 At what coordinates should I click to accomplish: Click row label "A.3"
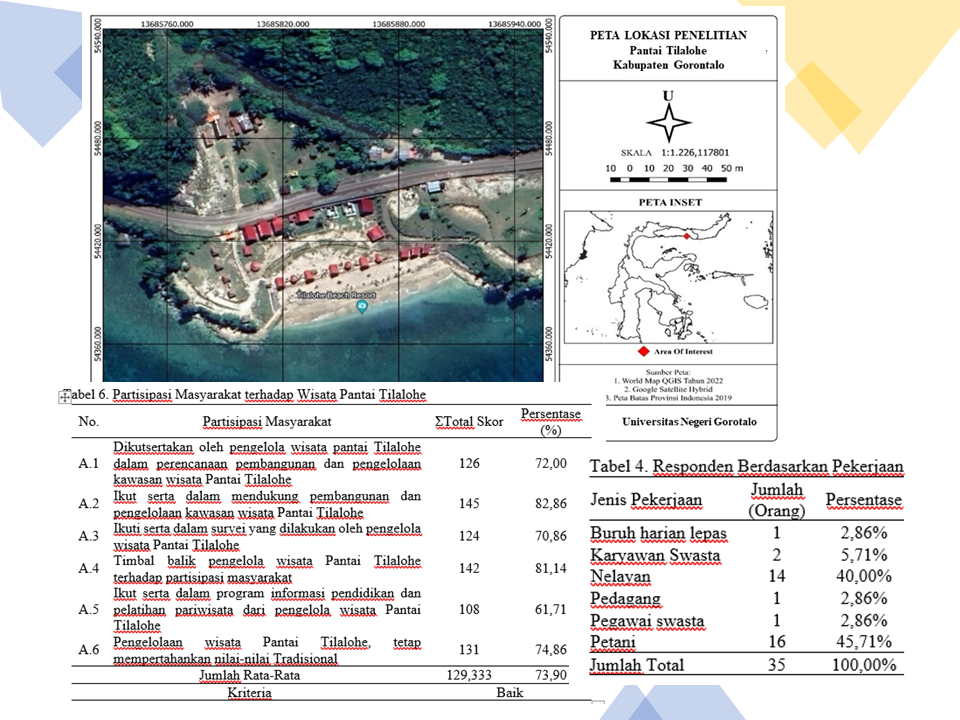[x=89, y=536]
